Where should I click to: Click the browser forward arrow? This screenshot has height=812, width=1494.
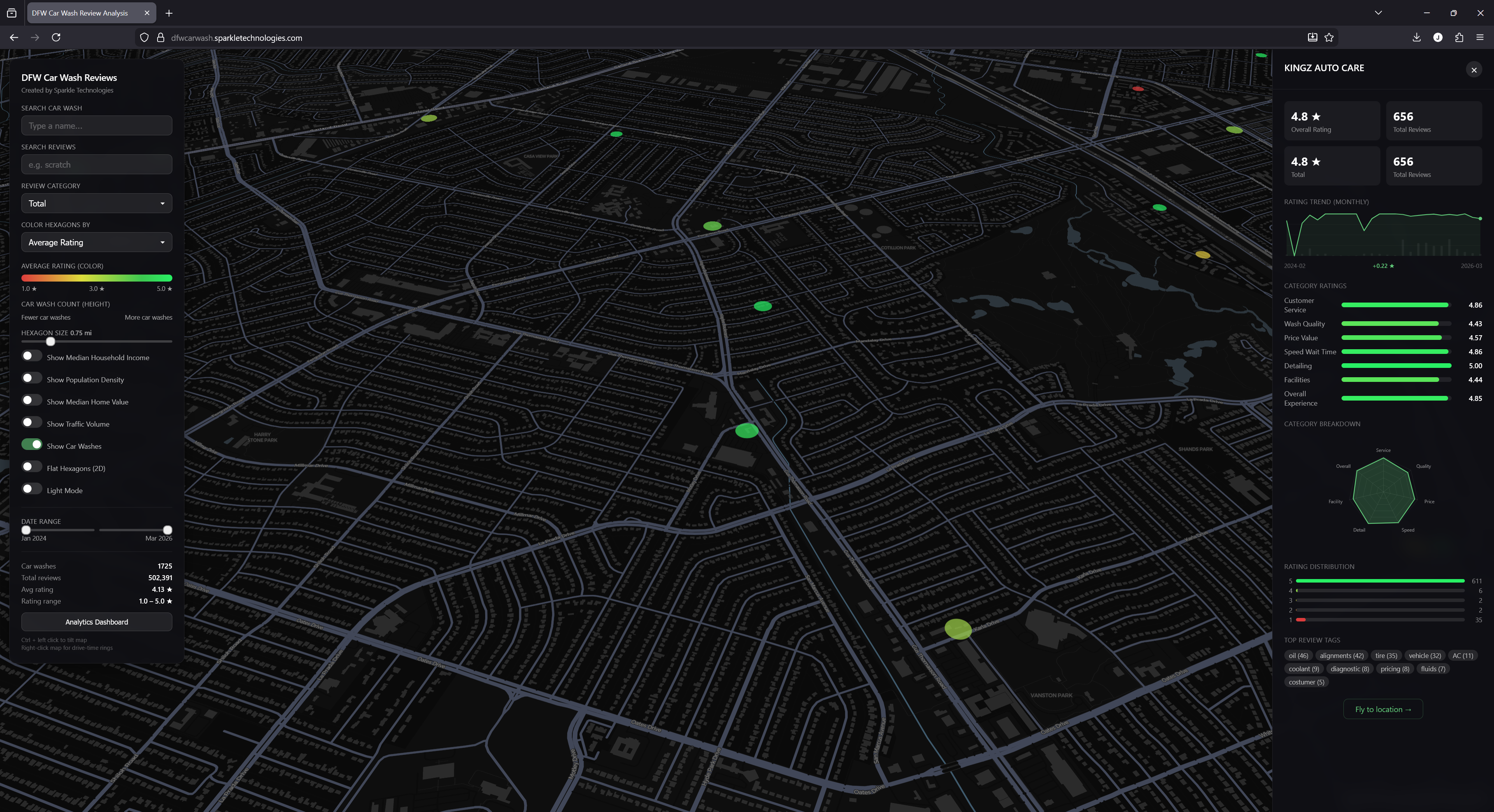(x=35, y=38)
